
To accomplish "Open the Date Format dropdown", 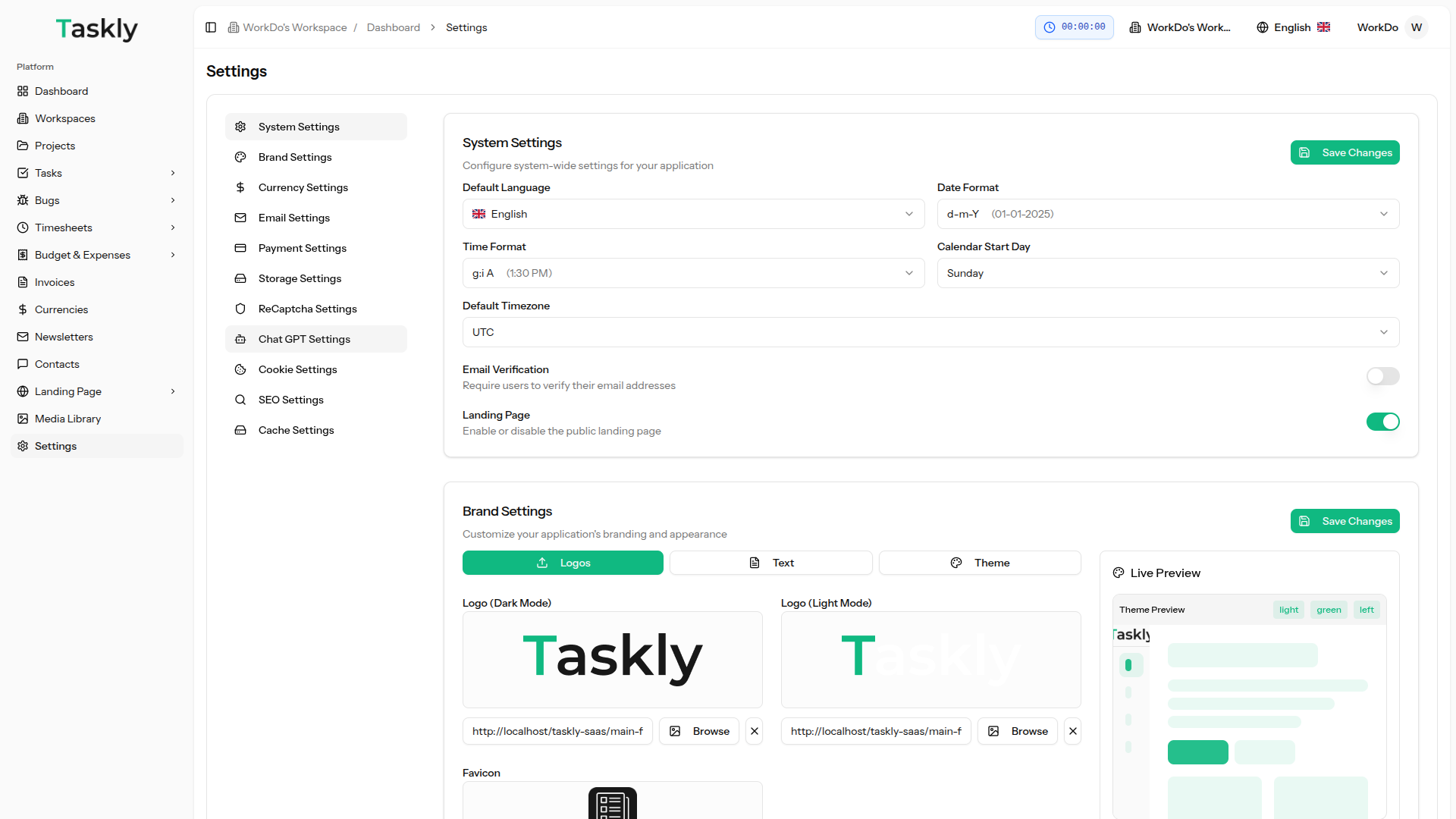I will pyautogui.click(x=1168, y=214).
